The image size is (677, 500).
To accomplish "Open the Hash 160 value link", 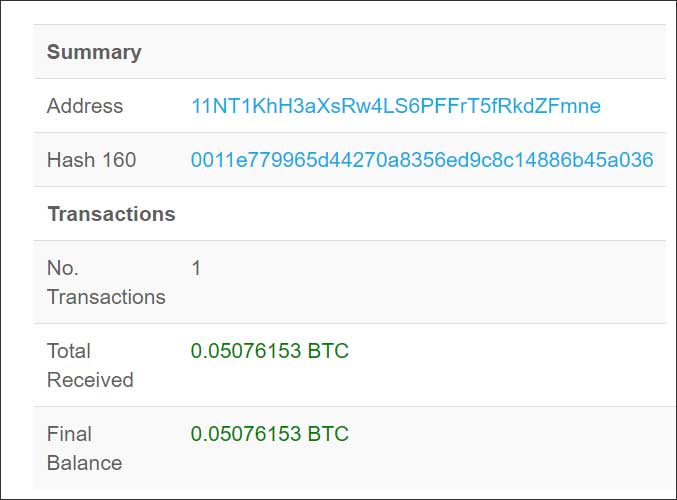I will tap(422, 160).
